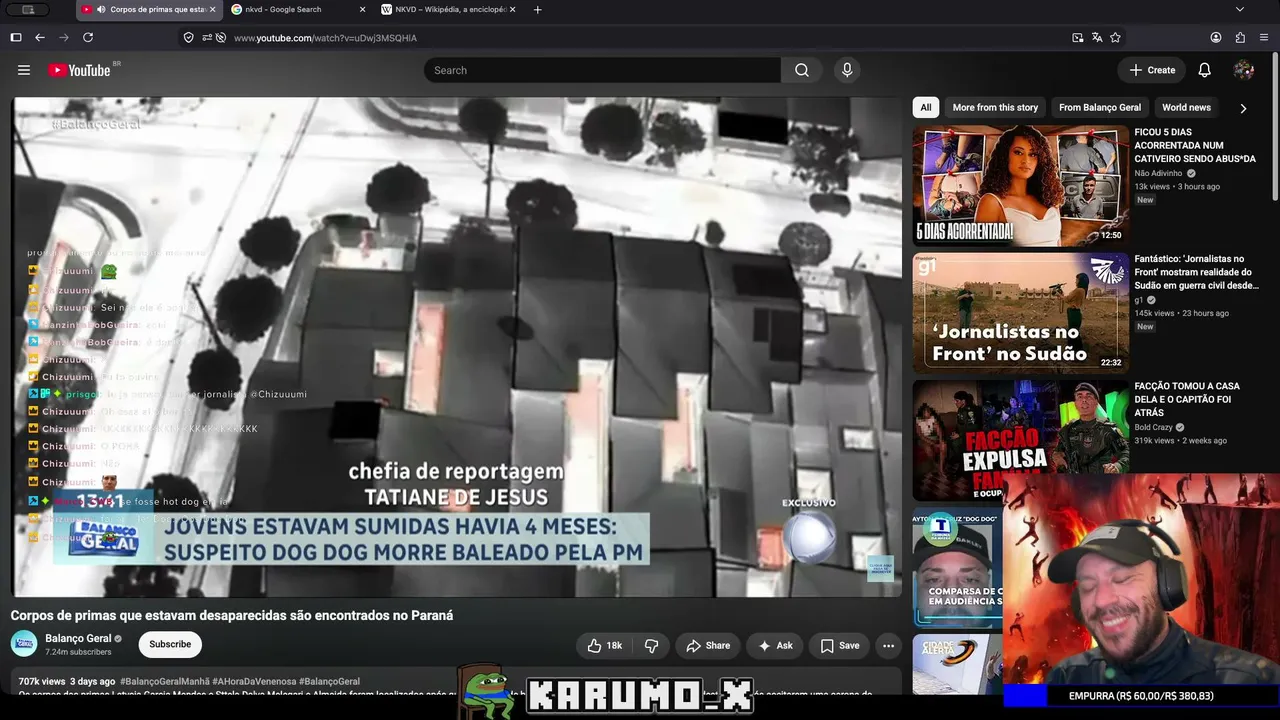Select the 'All' filter chip

pos(926,108)
